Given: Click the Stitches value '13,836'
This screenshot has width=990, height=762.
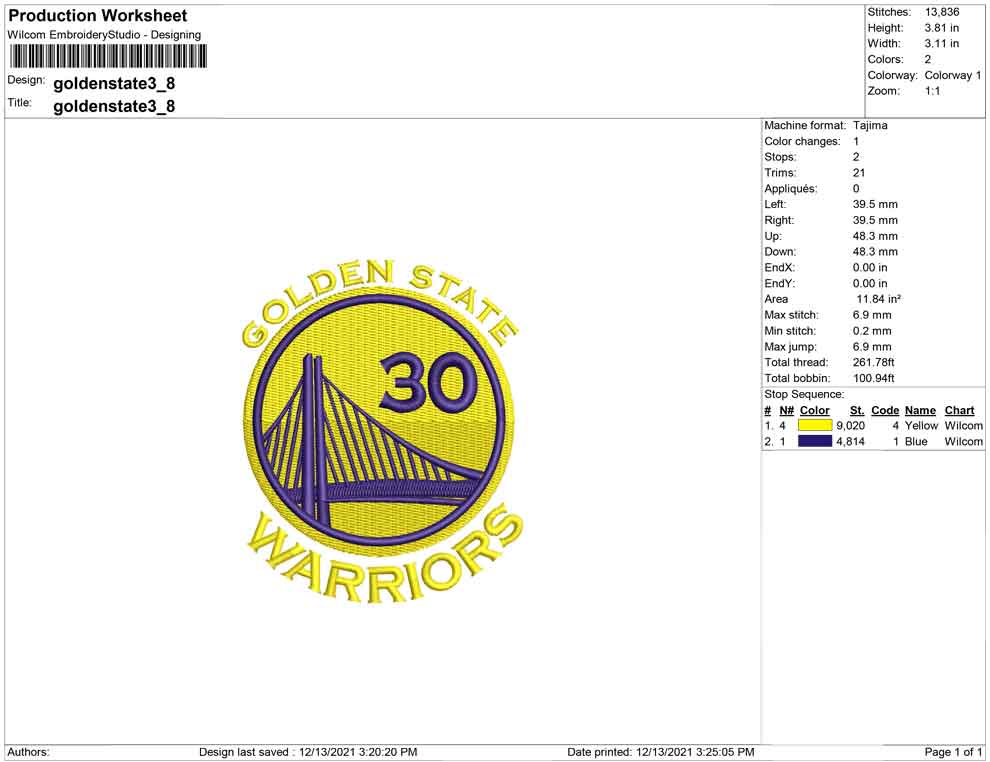Looking at the screenshot, I should click(942, 12).
